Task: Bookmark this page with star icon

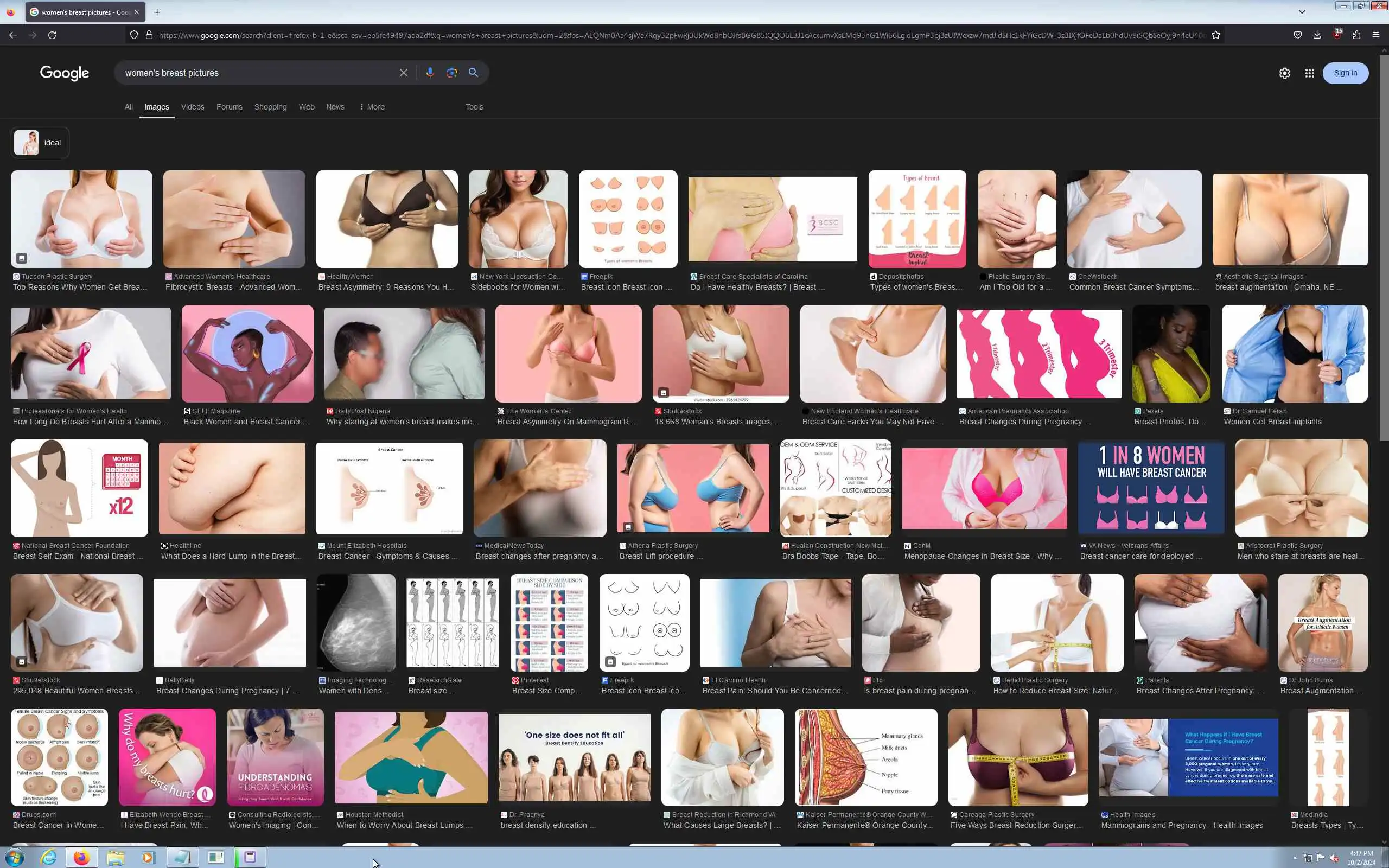Action: (1216, 35)
